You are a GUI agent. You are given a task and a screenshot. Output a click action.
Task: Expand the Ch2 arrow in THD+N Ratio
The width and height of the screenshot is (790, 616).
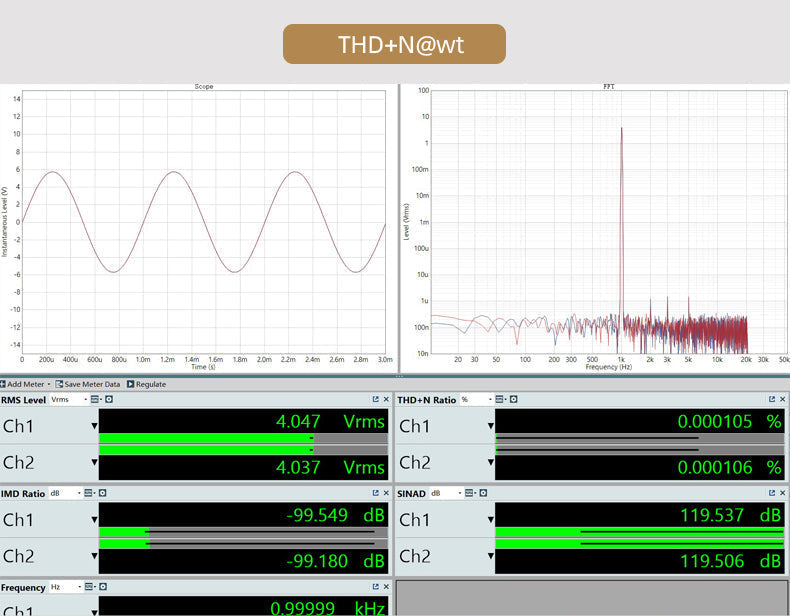coord(490,463)
